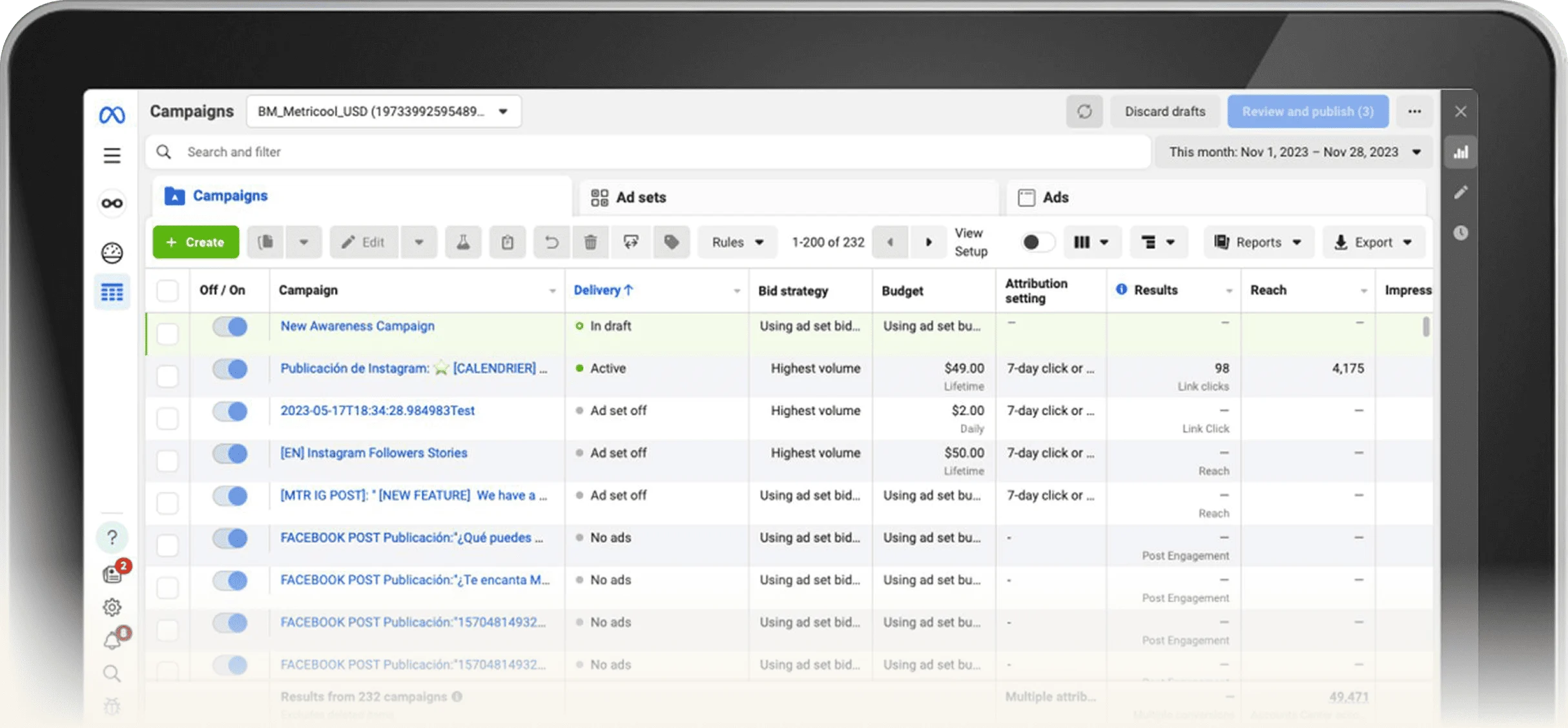1568x728 pixels.
Task: Click the Undo arrow icon
Action: click(552, 242)
